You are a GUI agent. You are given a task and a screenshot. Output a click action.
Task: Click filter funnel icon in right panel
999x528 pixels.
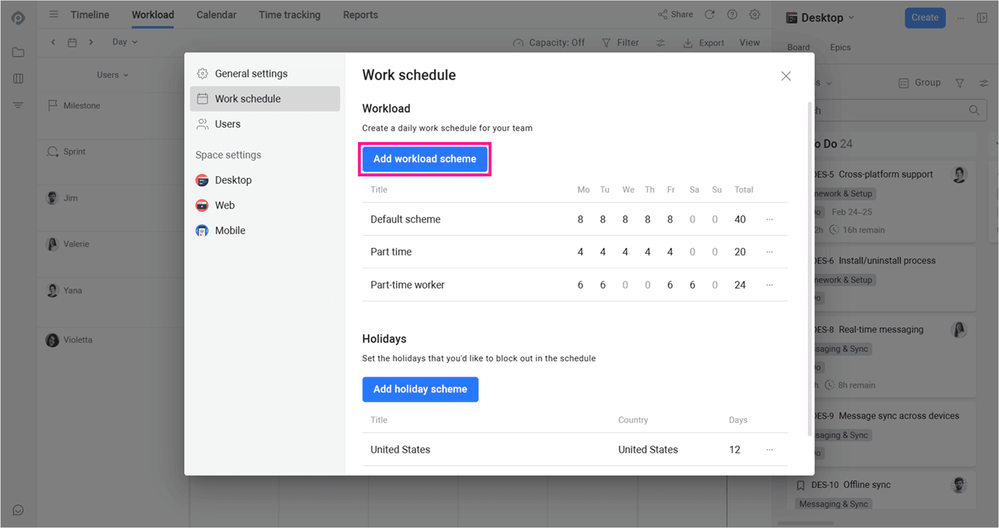[x=959, y=83]
